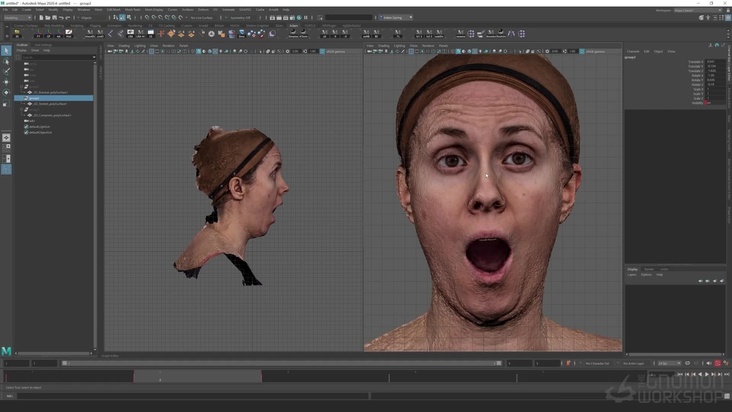Pick the Scale tool in toolbox

(x=6, y=103)
